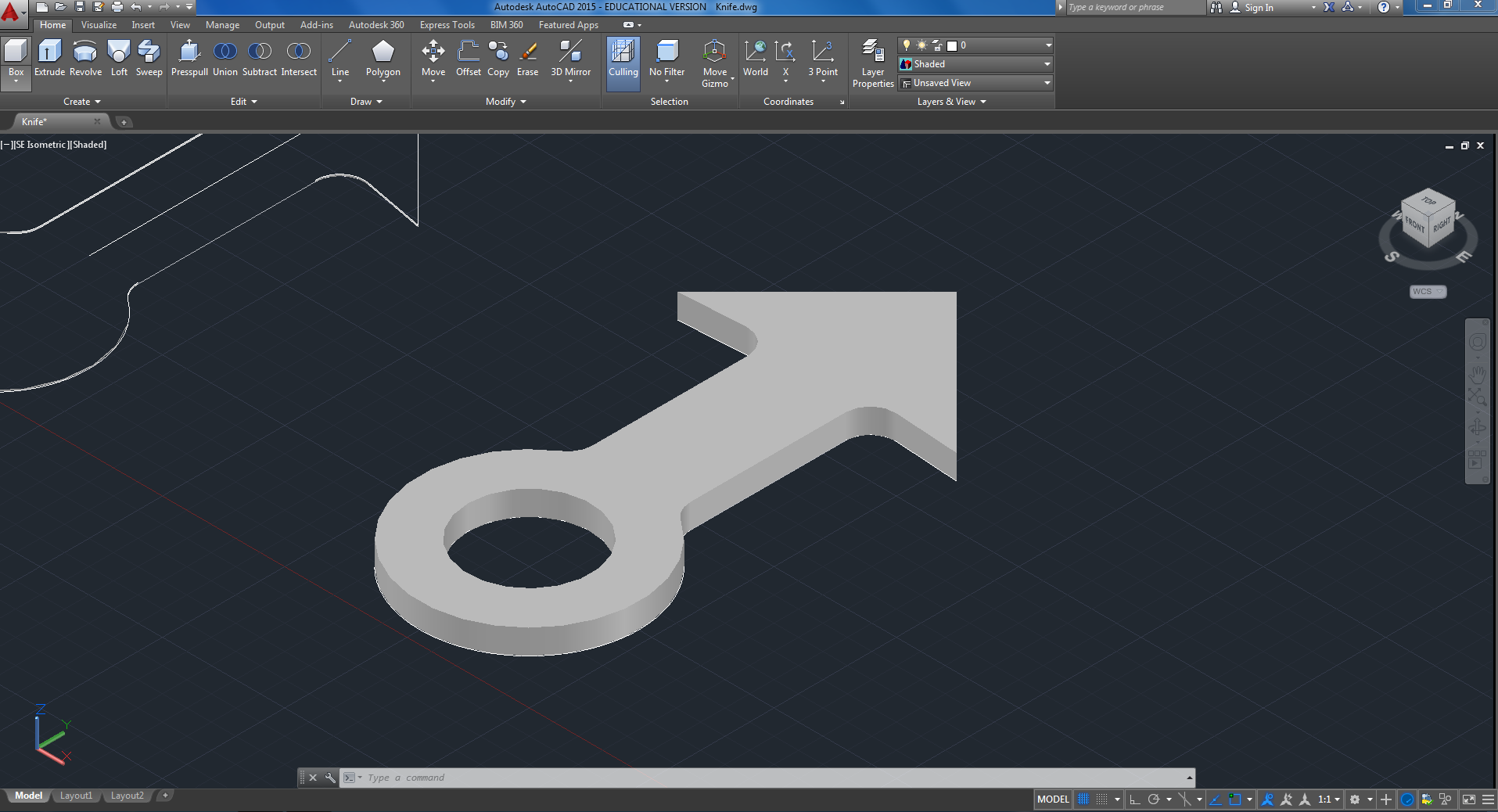Toggle polar tracking in status bar

[x=1154, y=799]
